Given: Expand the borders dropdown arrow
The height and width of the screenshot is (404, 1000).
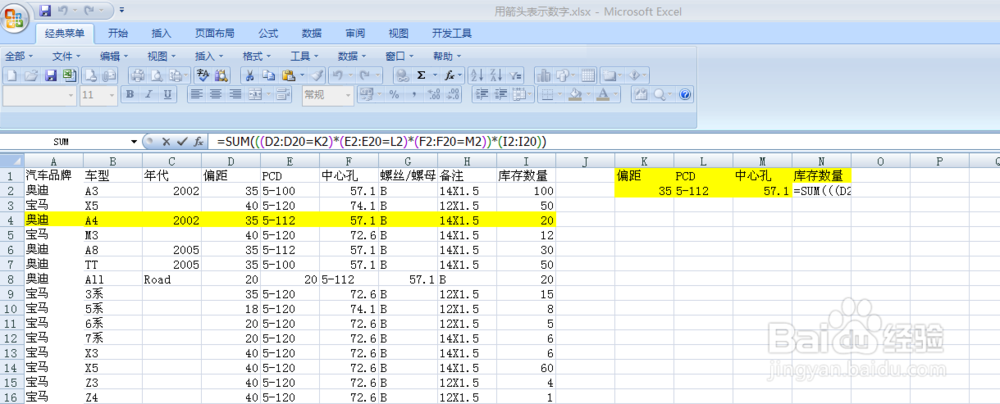Looking at the screenshot, I should 561,95.
